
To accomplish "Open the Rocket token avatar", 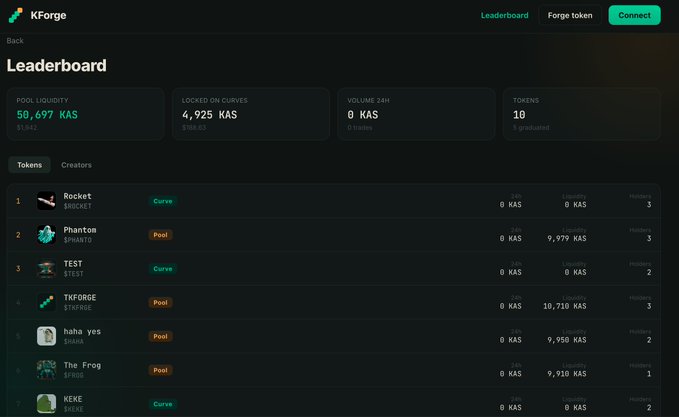I will pyautogui.click(x=46, y=201).
